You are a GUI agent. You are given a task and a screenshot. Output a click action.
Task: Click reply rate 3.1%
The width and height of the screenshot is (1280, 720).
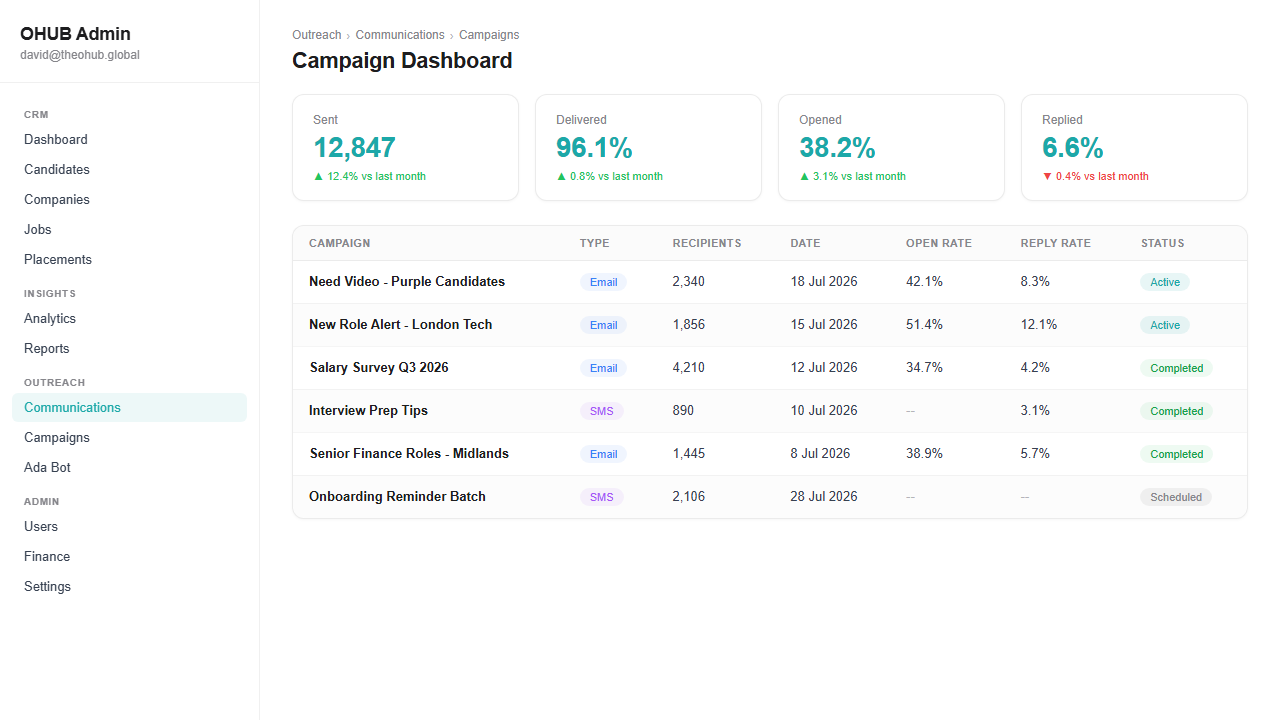pos(1035,411)
